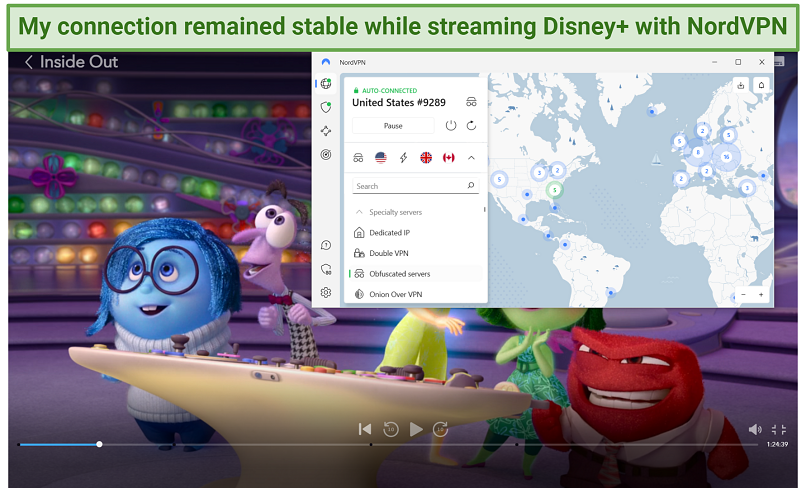This screenshot has width=806, height=488.
Task: Exit fullscreen in Disney+ player
Action: tap(779, 429)
